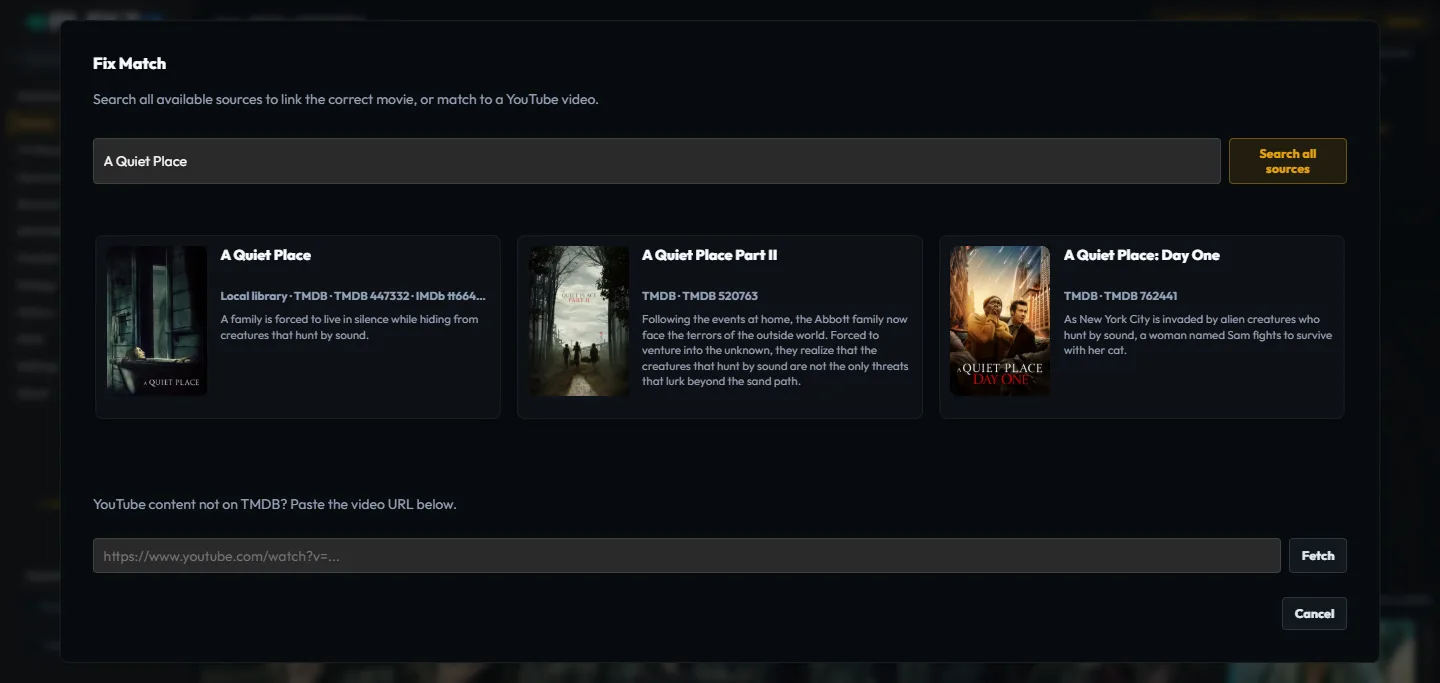The width and height of the screenshot is (1440, 683).
Task: Click the description starting 'A family is forced'
Action: click(x=349, y=327)
